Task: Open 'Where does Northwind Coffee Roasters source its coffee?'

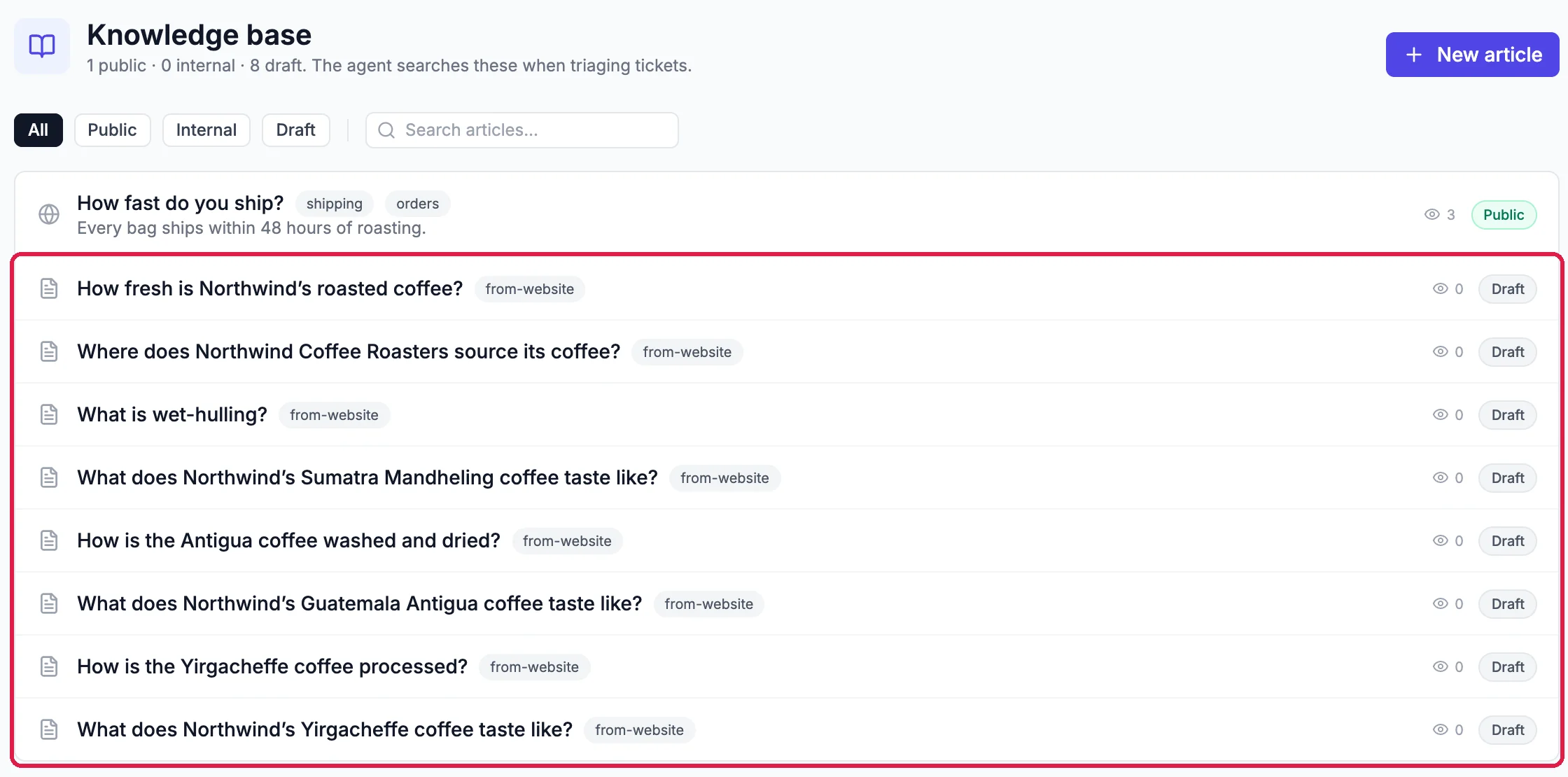Action: pyautogui.click(x=349, y=351)
